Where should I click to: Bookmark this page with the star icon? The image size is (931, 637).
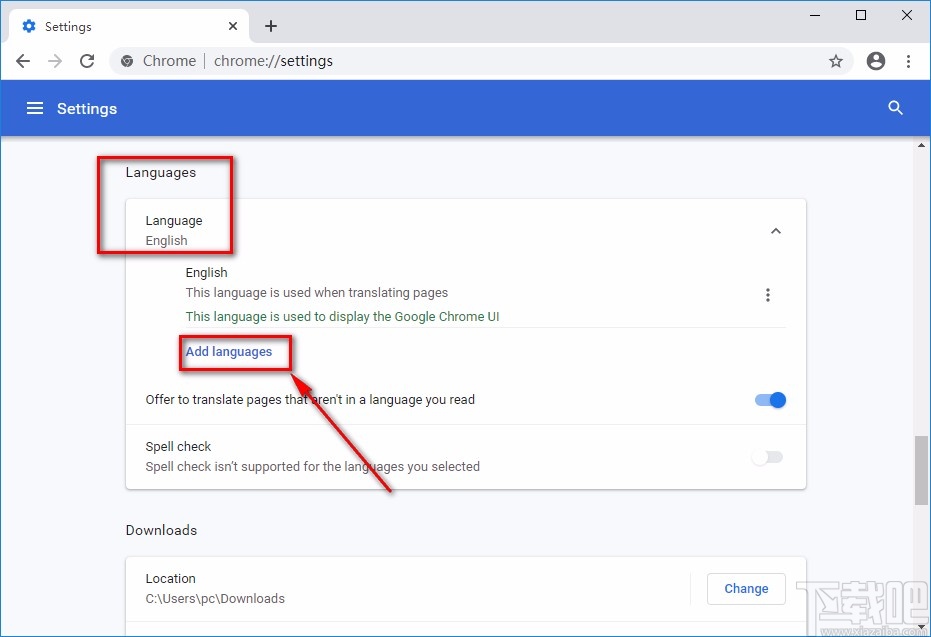[x=836, y=61]
